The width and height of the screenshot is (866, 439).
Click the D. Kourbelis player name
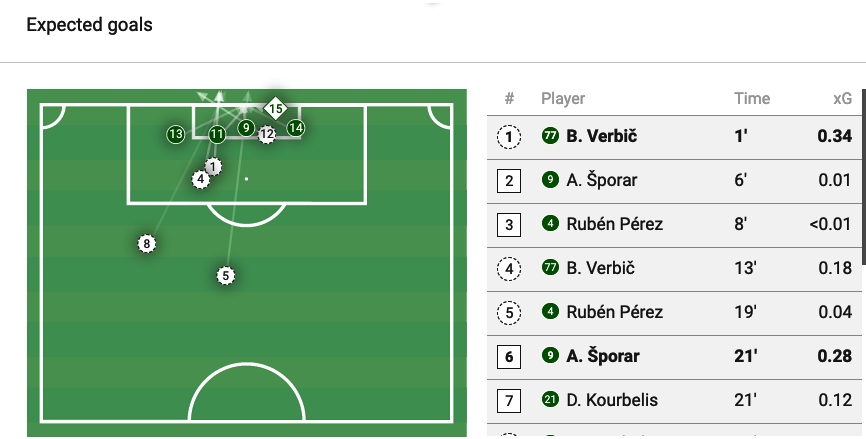point(612,401)
